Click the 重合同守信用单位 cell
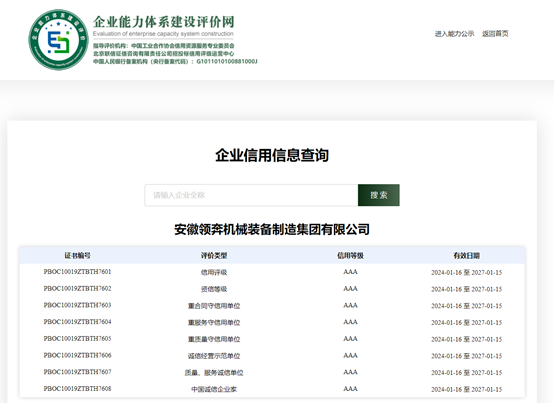This screenshot has height=403, width=554. point(214,306)
